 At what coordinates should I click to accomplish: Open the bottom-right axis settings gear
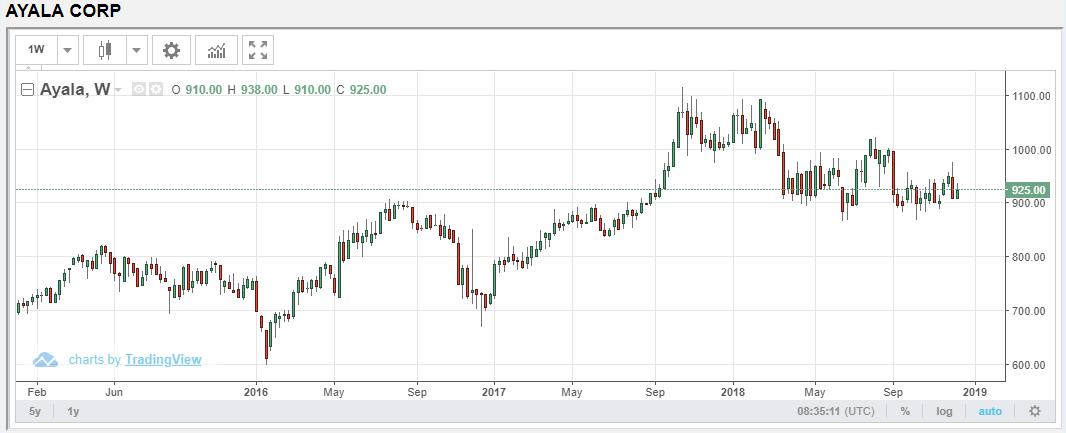pos(1035,411)
